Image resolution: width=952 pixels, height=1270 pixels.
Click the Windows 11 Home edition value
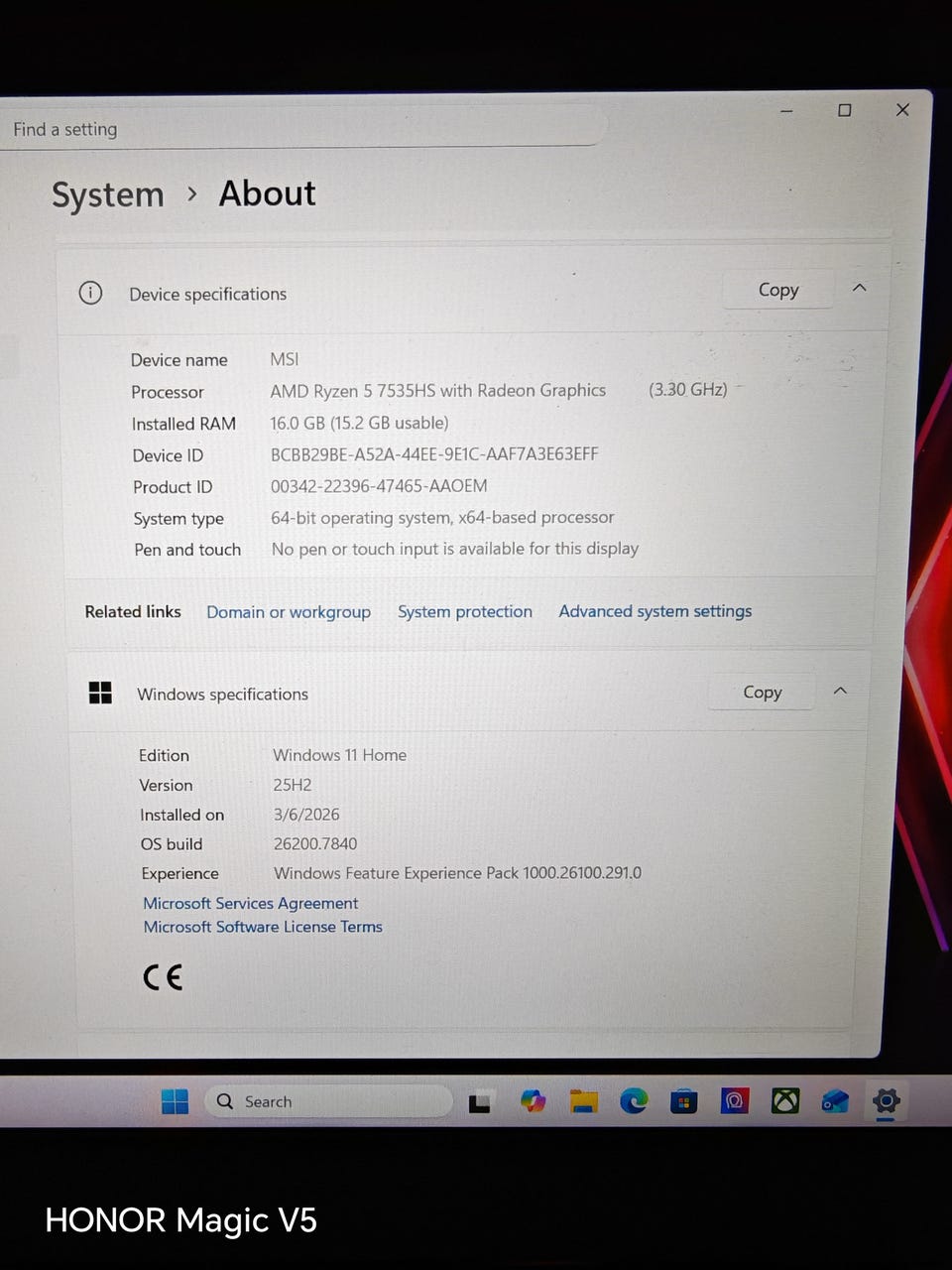[340, 755]
